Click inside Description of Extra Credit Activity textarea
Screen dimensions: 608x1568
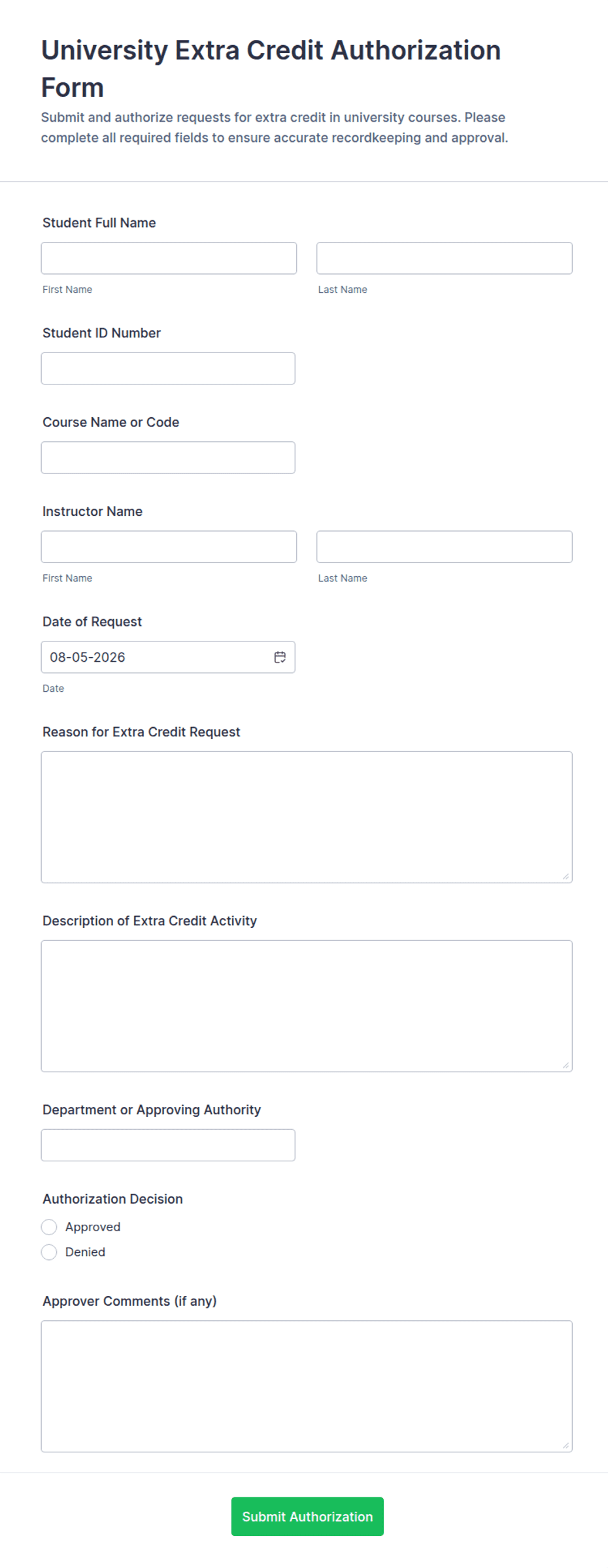click(307, 1006)
